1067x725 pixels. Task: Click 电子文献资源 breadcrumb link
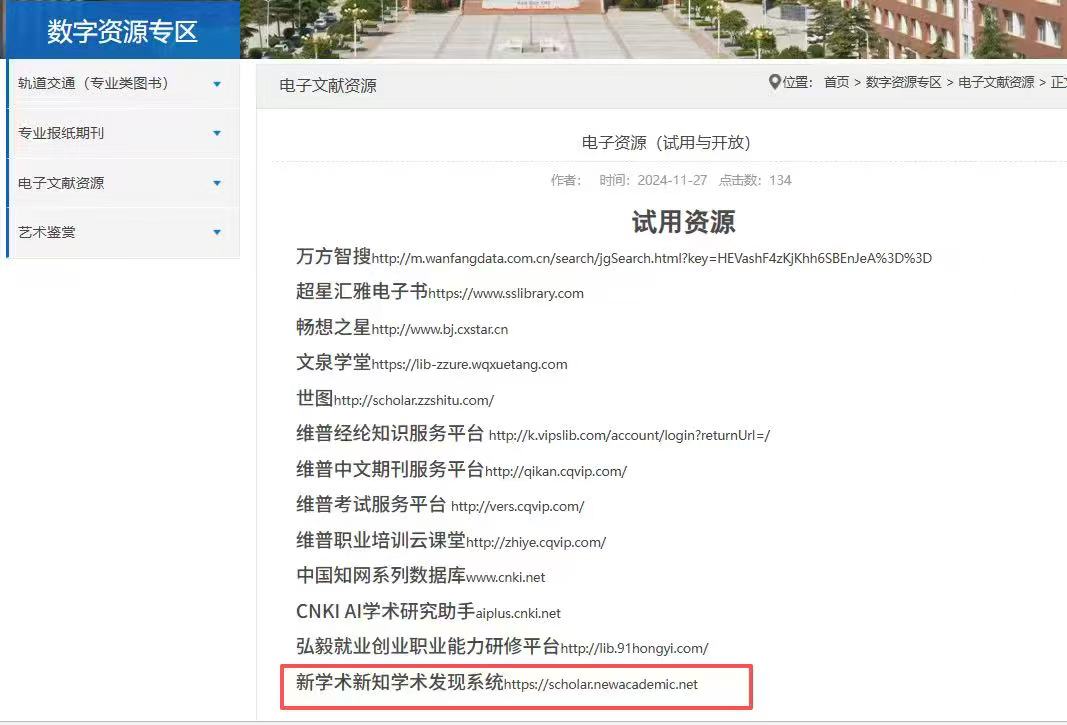point(996,82)
